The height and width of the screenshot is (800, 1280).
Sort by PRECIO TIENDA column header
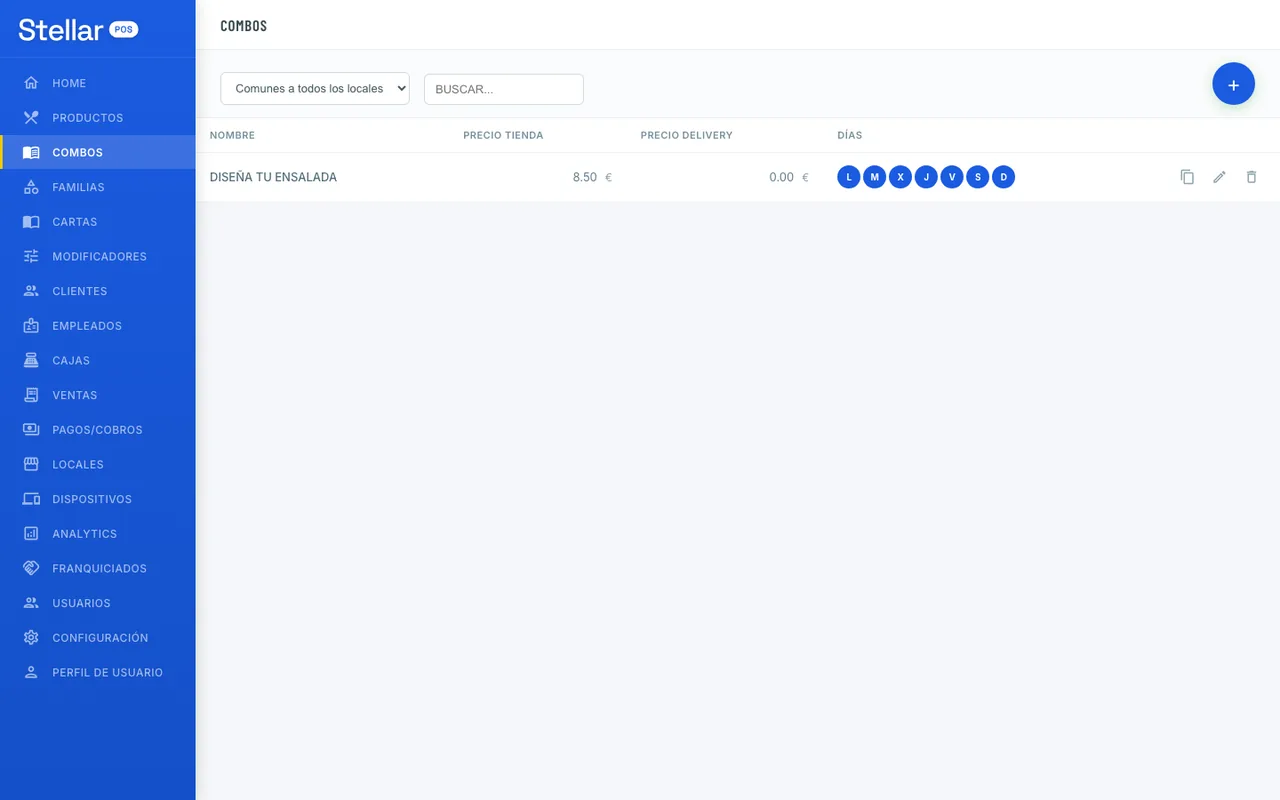coord(503,135)
